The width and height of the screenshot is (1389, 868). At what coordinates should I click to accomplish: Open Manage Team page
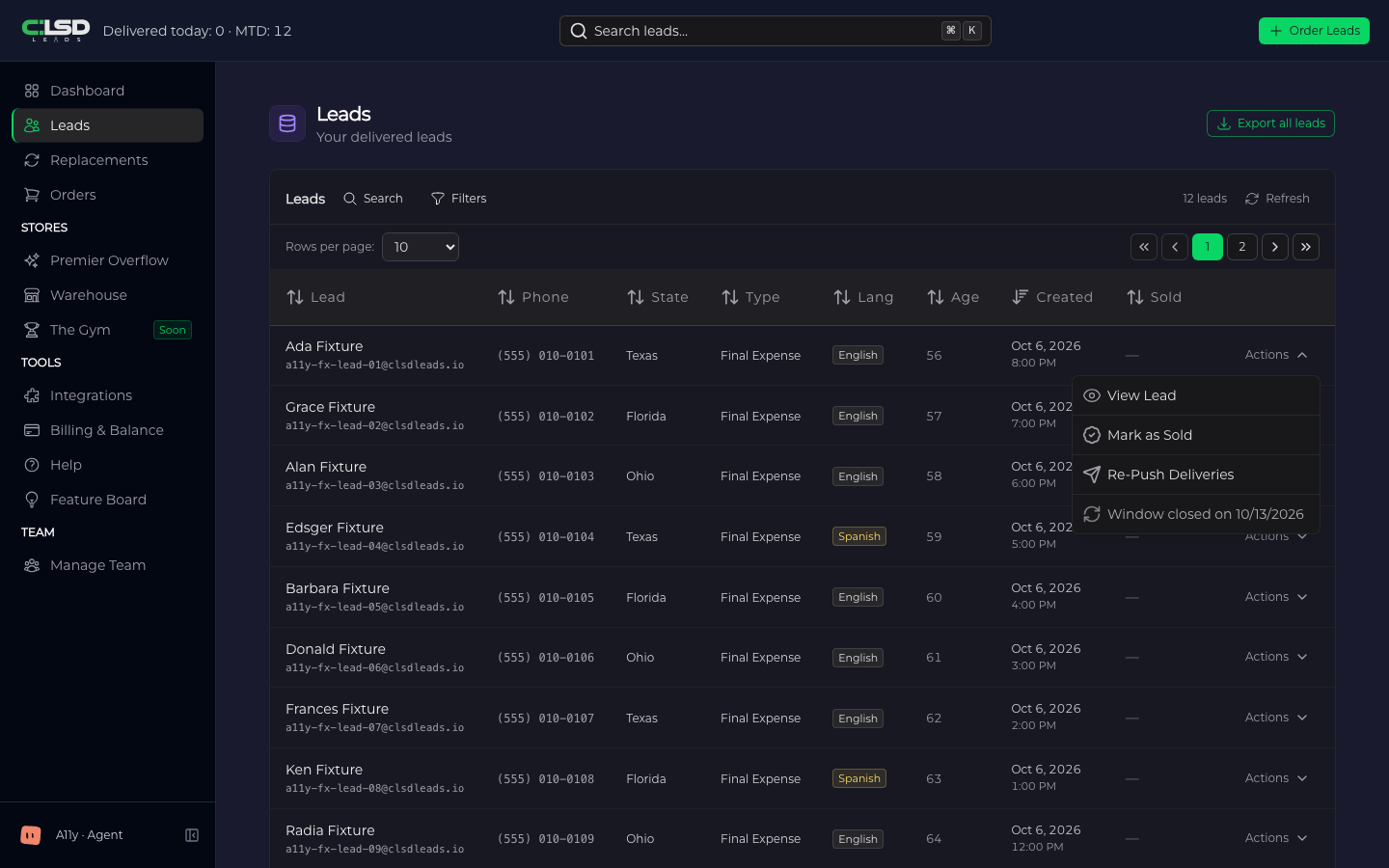107,565
